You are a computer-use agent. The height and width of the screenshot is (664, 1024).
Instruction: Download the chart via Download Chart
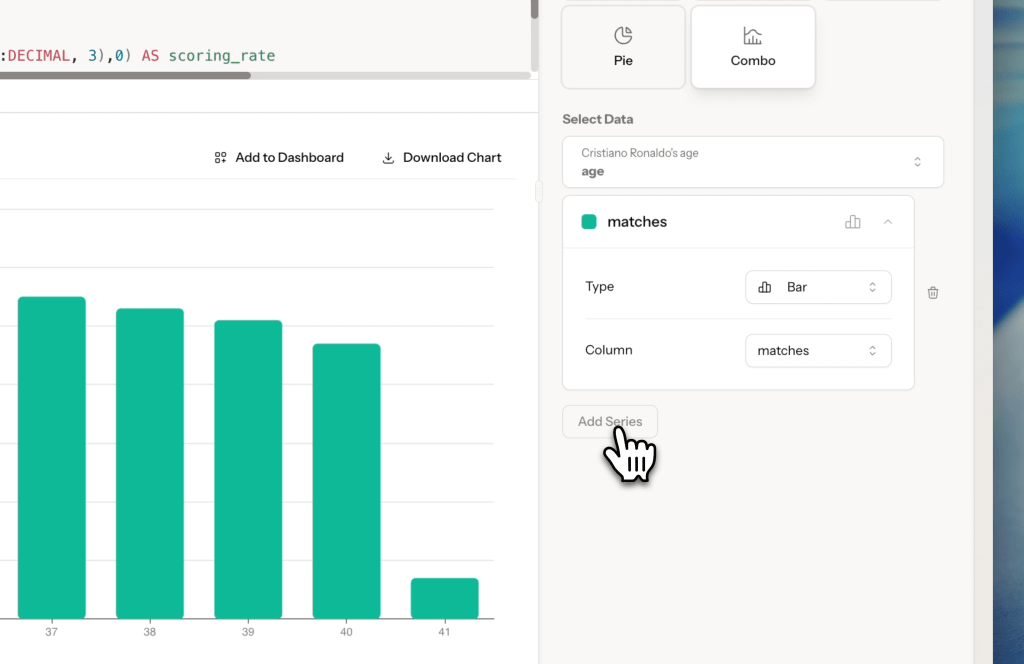click(441, 157)
